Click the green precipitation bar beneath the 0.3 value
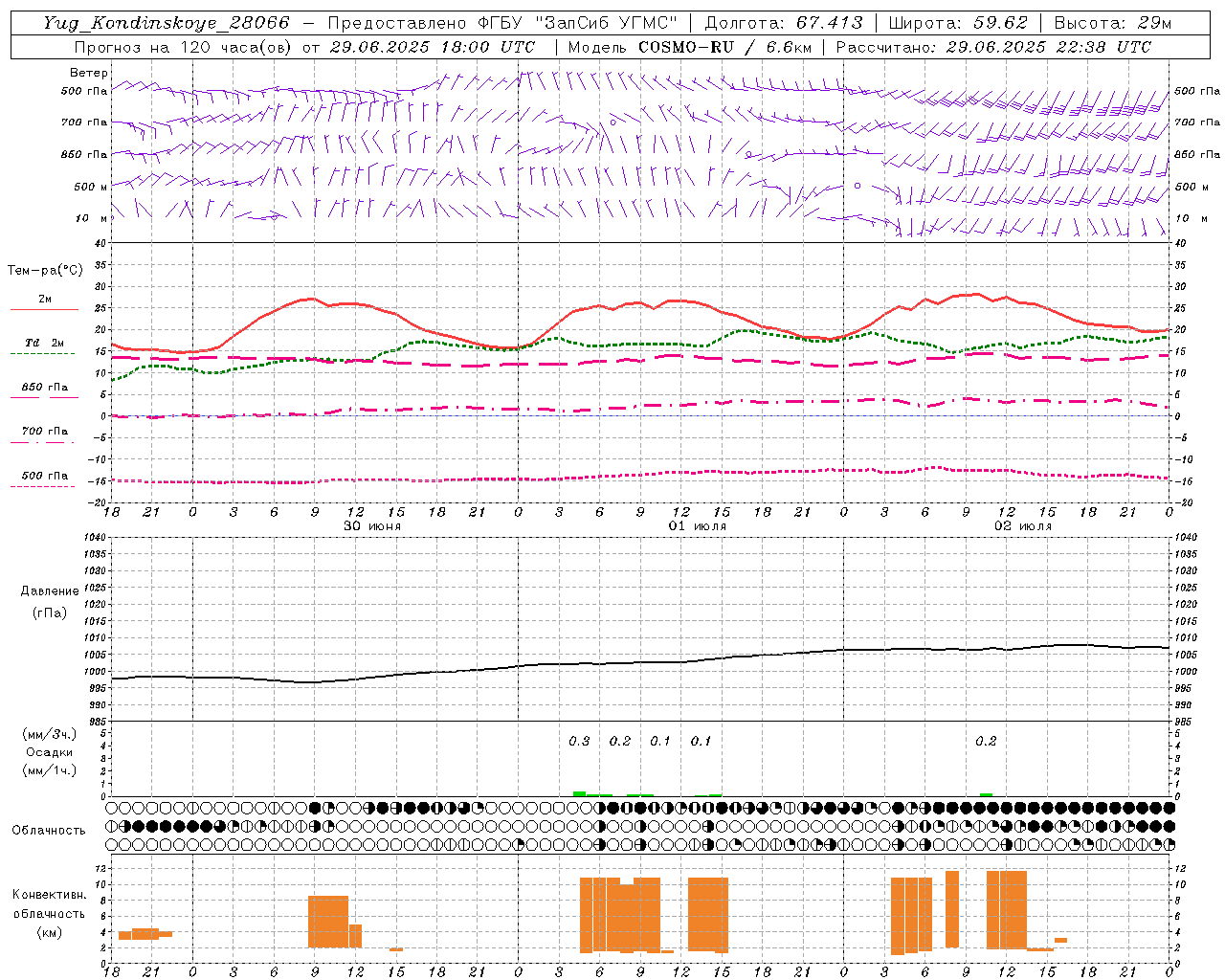This screenshot has width=1225, height=980. pyautogui.click(x=579, y=794)
